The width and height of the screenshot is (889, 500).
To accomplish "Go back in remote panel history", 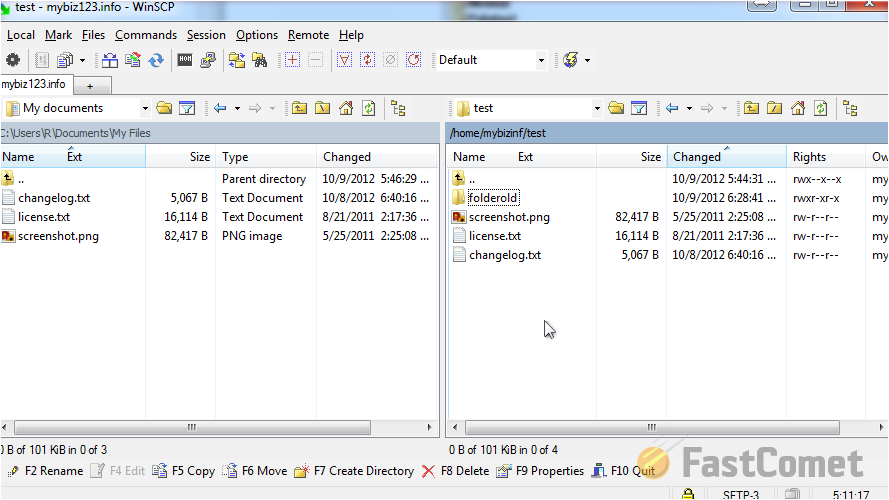I will [672, 108].
